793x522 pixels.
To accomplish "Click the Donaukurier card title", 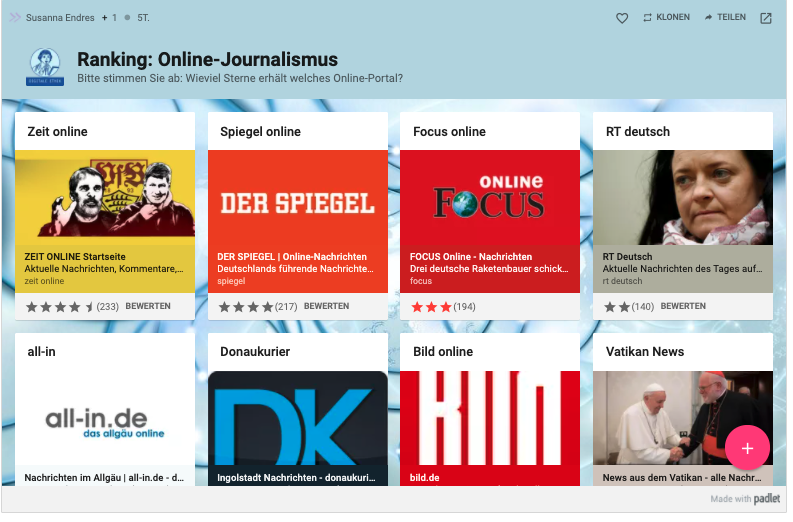I will (255, 352).
